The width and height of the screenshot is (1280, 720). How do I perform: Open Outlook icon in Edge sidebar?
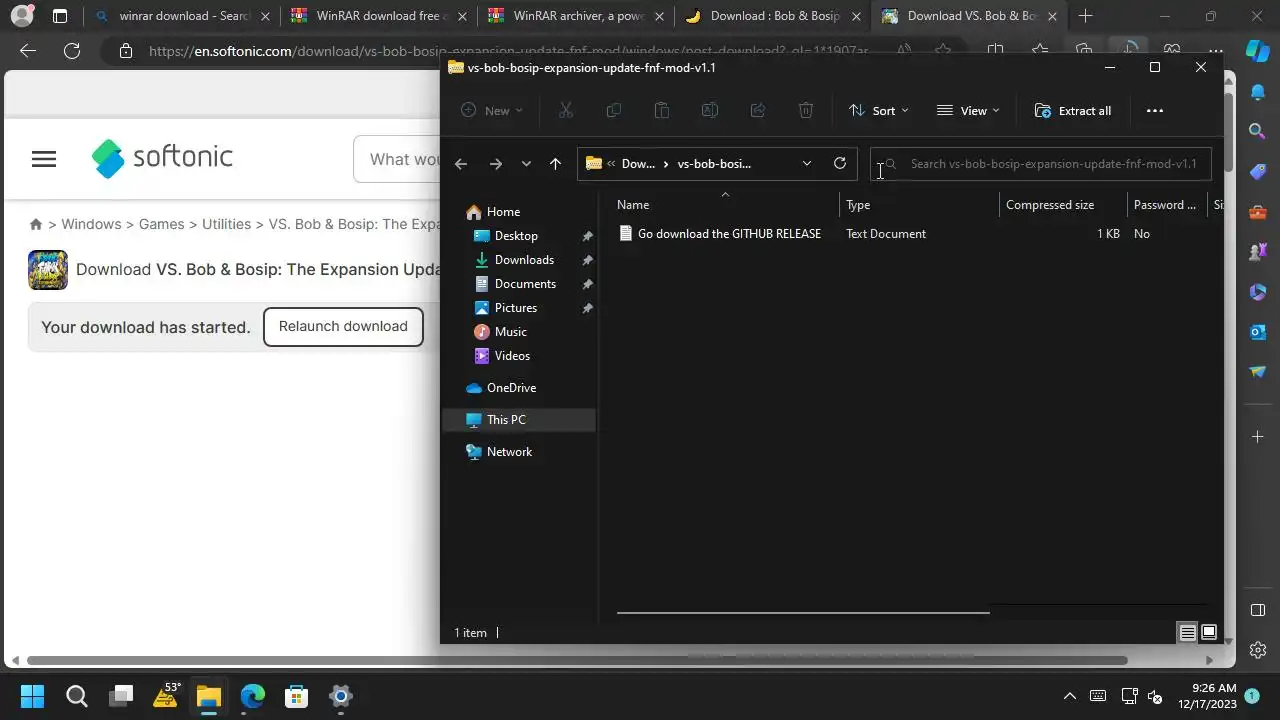pos(1258,331)
